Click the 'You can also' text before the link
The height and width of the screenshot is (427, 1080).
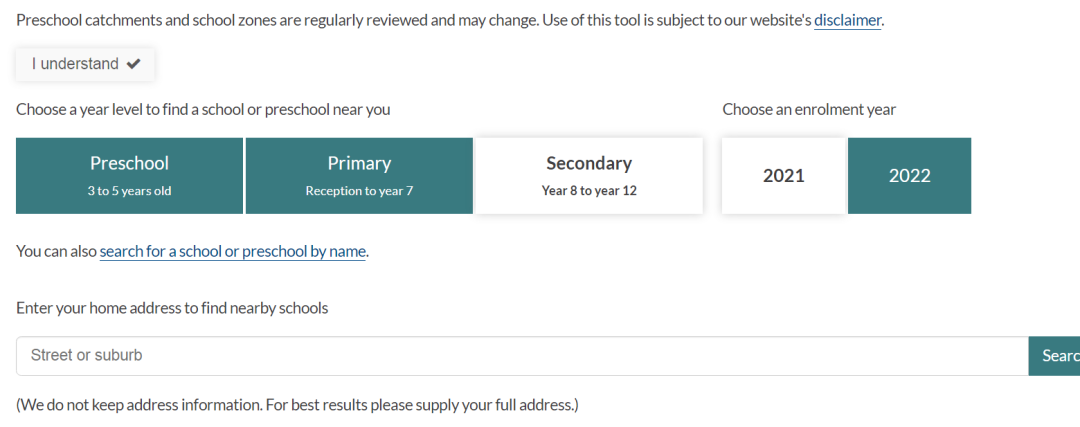[56, 251]
